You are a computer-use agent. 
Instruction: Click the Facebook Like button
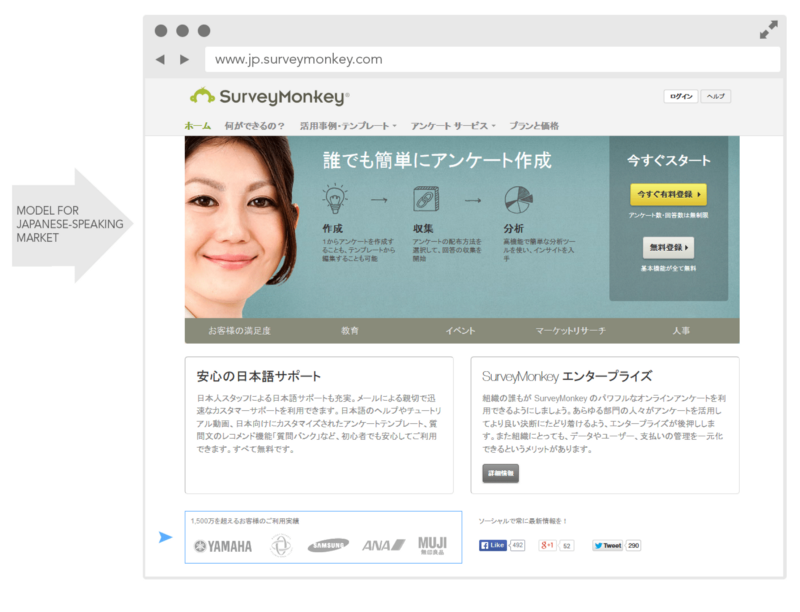[492, 545]
